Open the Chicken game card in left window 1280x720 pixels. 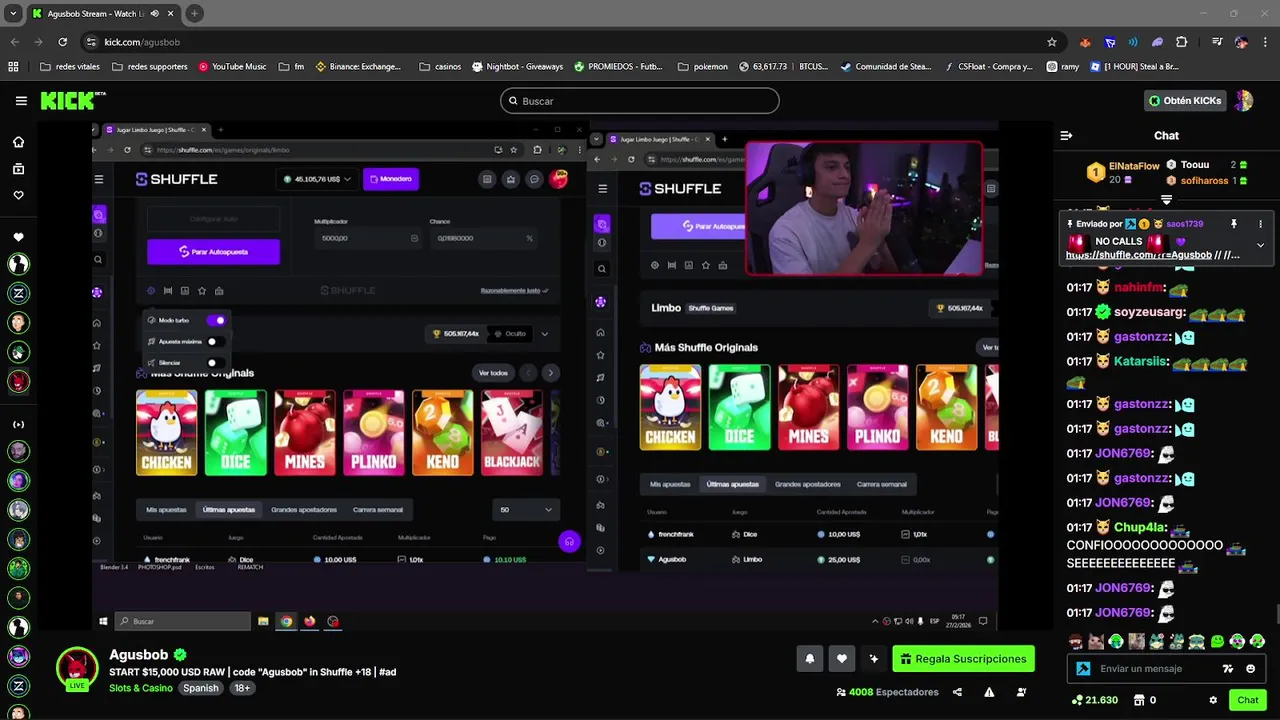pyautogui.click(x=166, y=432)
